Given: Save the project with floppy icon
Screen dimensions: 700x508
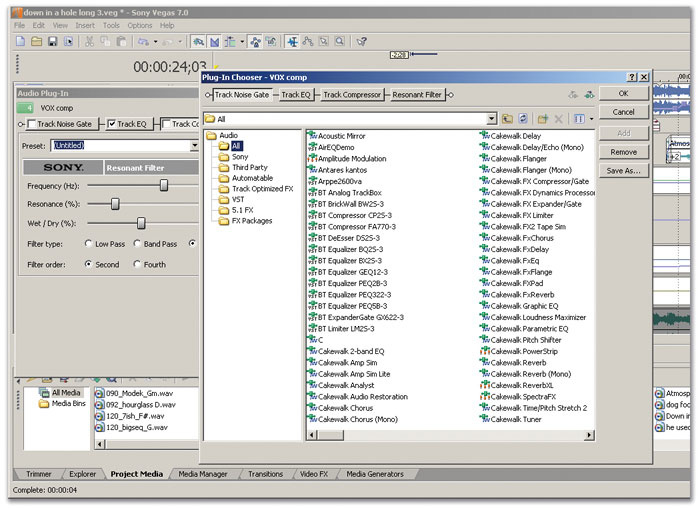Looking at the screenshot, I should point(52,42).
